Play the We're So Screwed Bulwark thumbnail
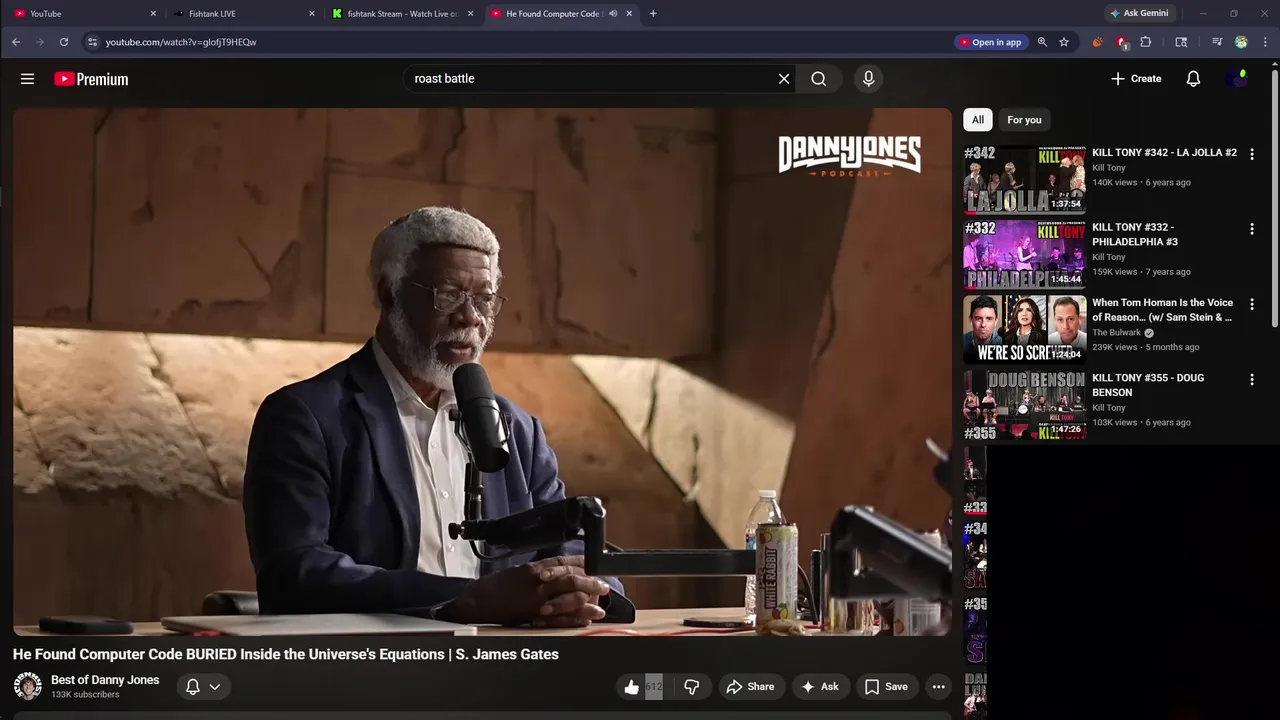Screen dimensions: 1280x720 click(1024, 330)
